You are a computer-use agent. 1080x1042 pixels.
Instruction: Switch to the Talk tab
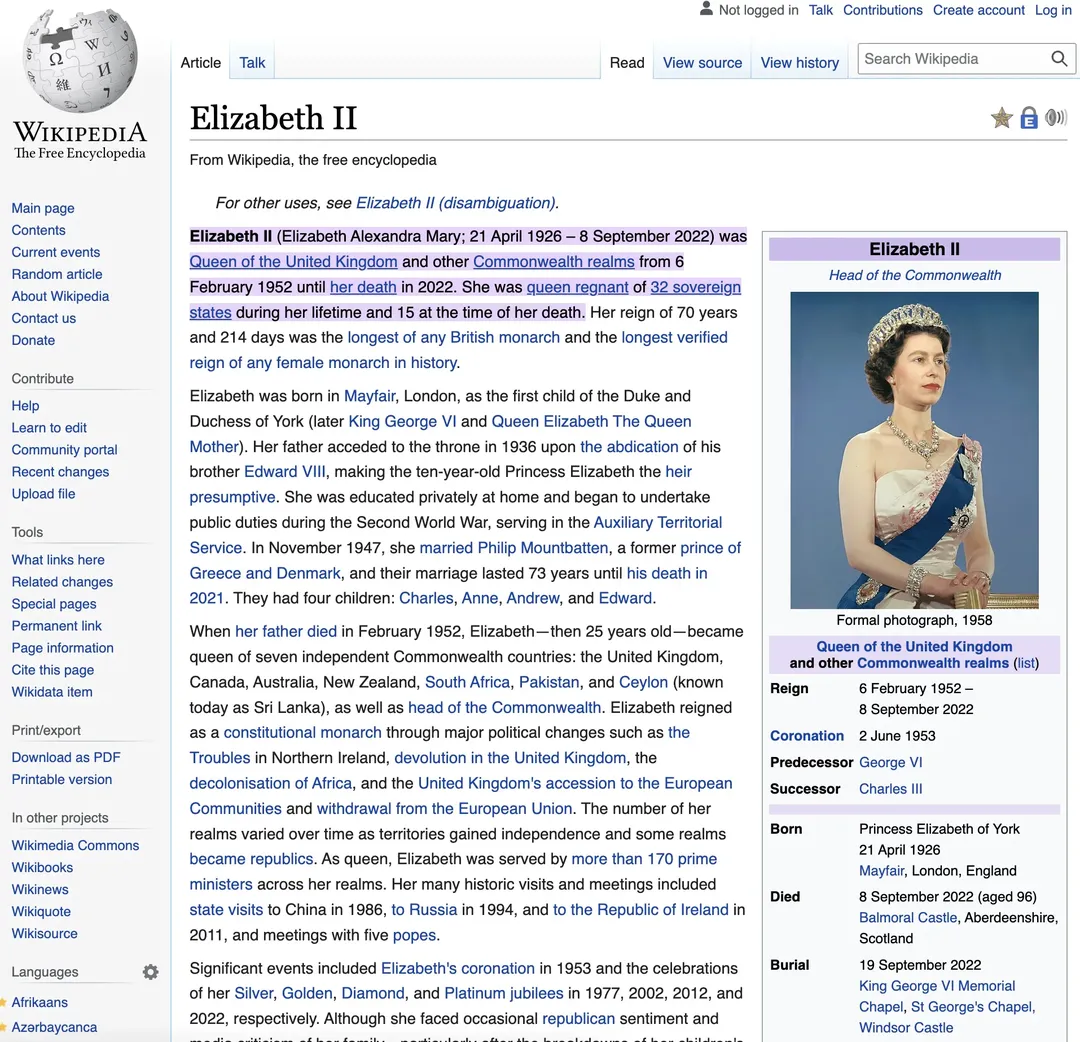(x=252, y=62)
